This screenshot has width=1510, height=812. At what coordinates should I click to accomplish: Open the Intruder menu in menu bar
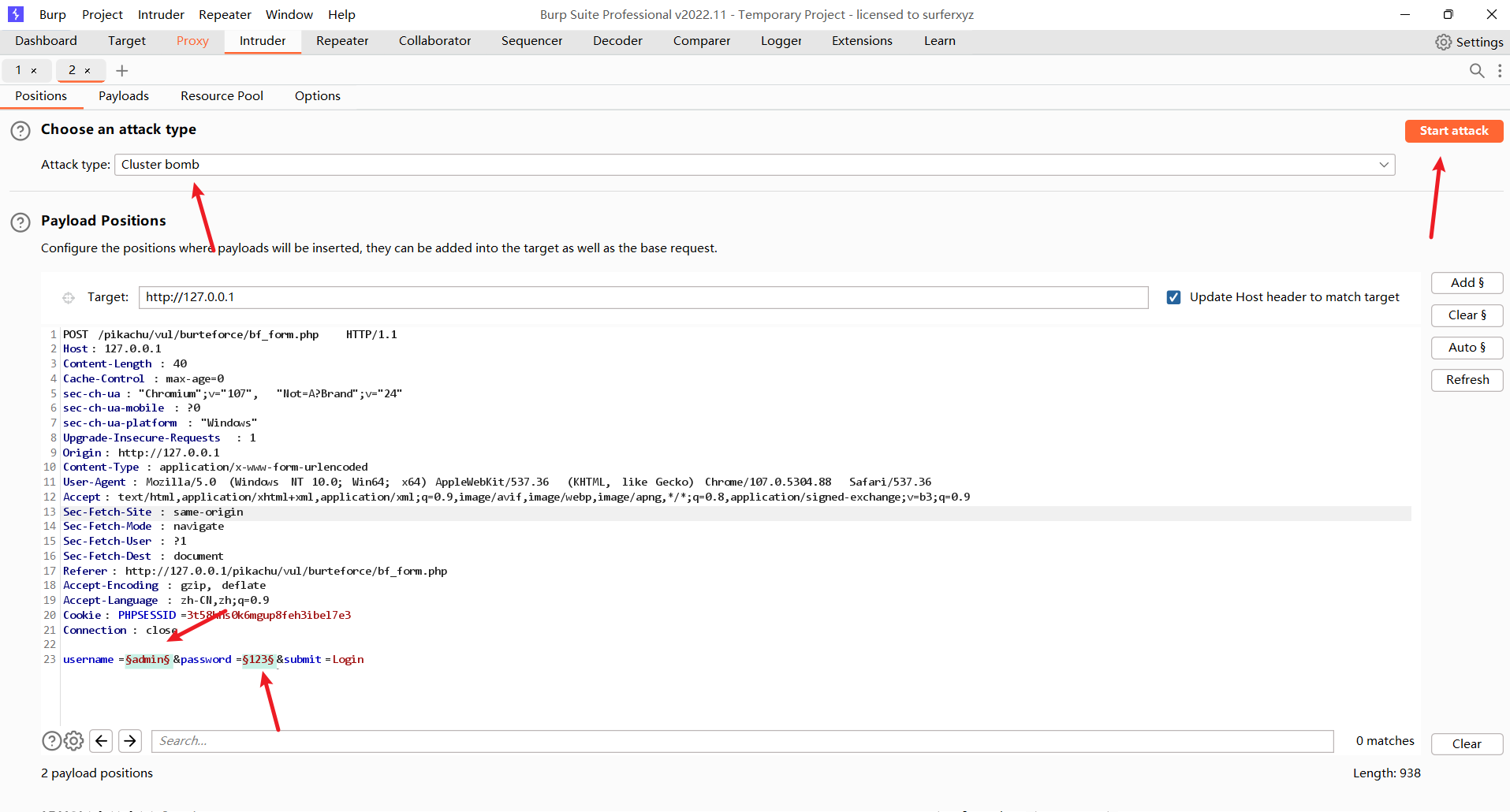161,14
